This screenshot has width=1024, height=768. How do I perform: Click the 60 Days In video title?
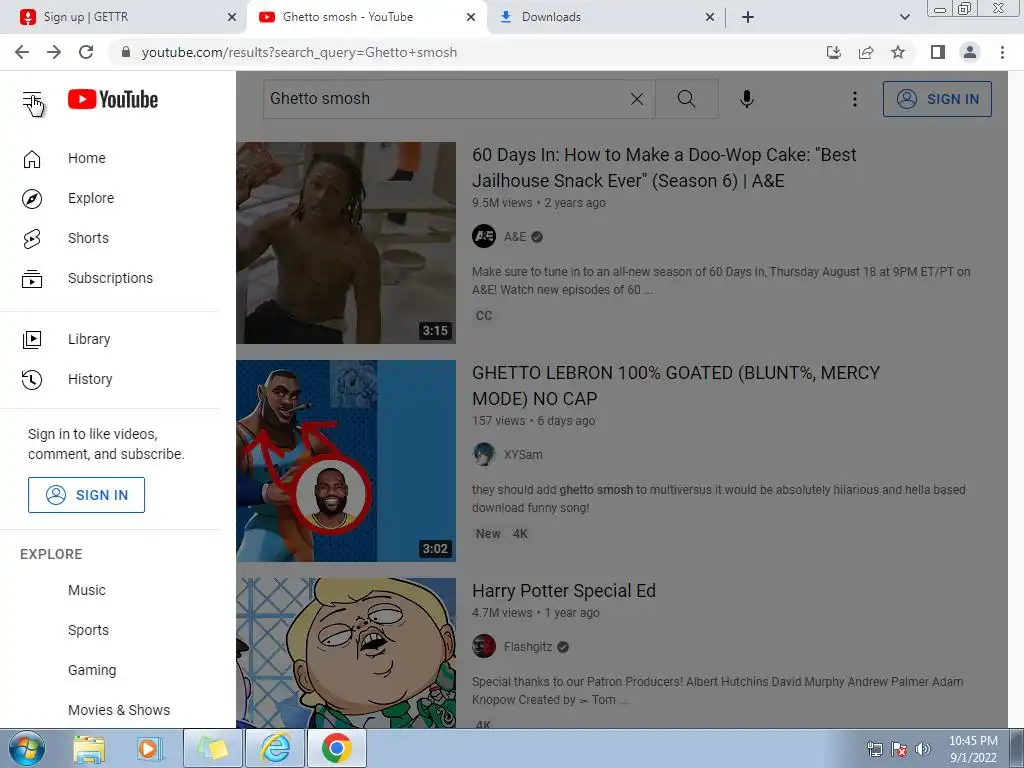[x=664, y=168]
